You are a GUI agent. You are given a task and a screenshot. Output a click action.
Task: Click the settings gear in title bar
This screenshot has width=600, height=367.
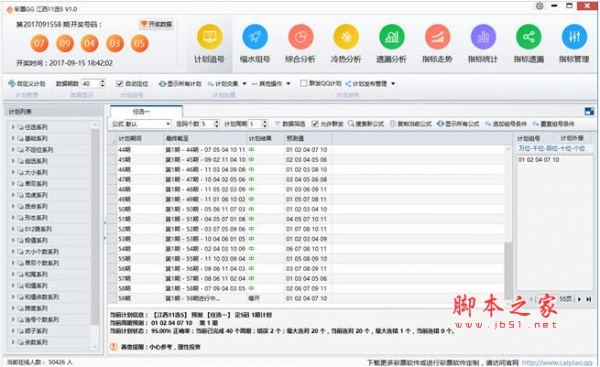click(x=540, y=6)
